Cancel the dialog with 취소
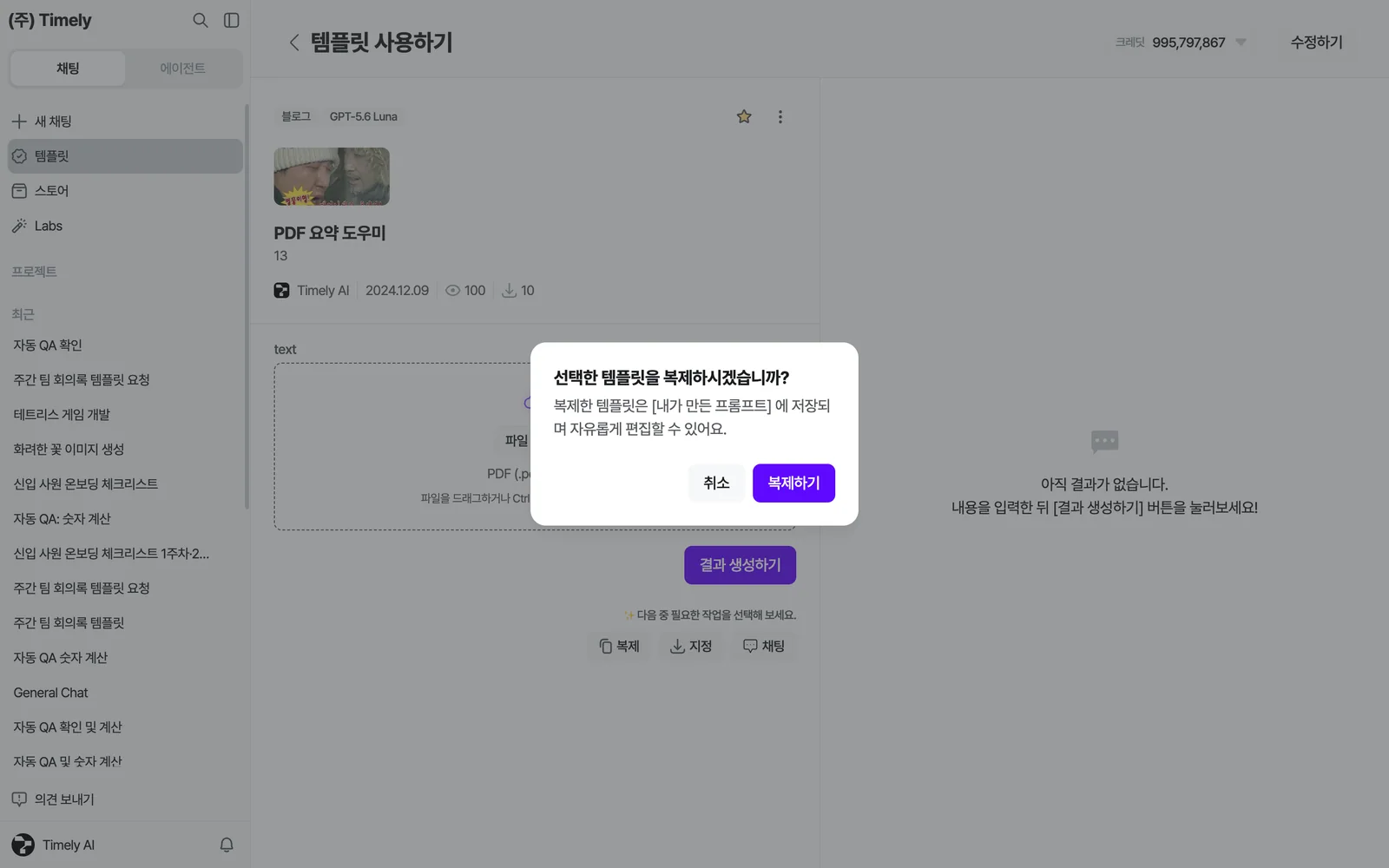This screenshot has height=868, width=1389. coord(716,483)
